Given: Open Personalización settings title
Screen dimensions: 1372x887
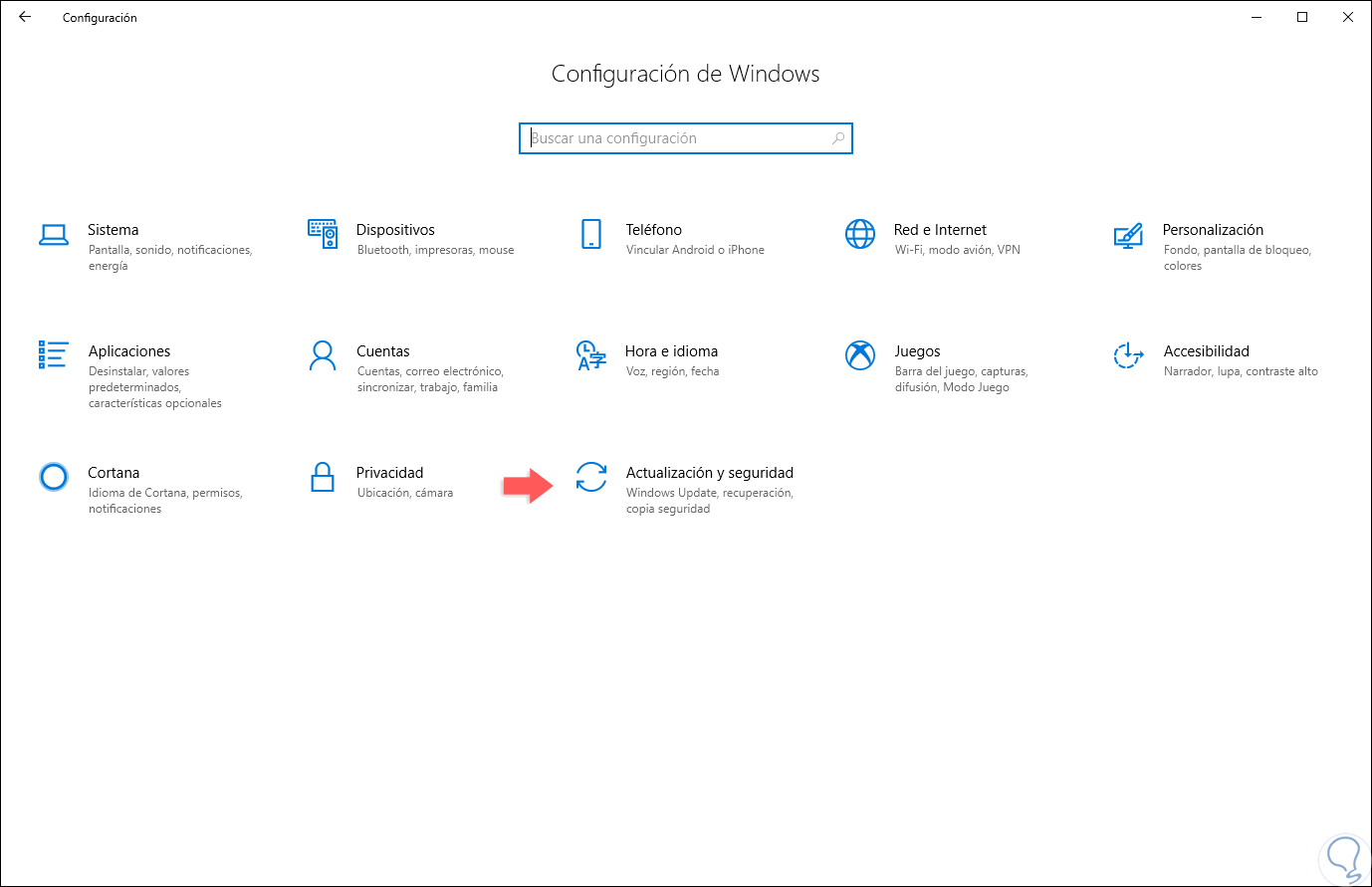Looking at the screenshot, I should (x=1213, y=230).
